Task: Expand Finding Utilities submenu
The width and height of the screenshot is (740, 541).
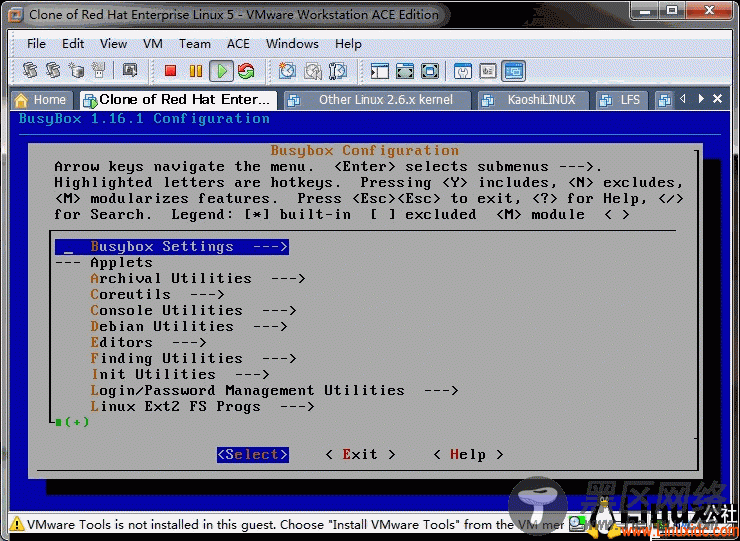Action: click(x=193, y=358)
